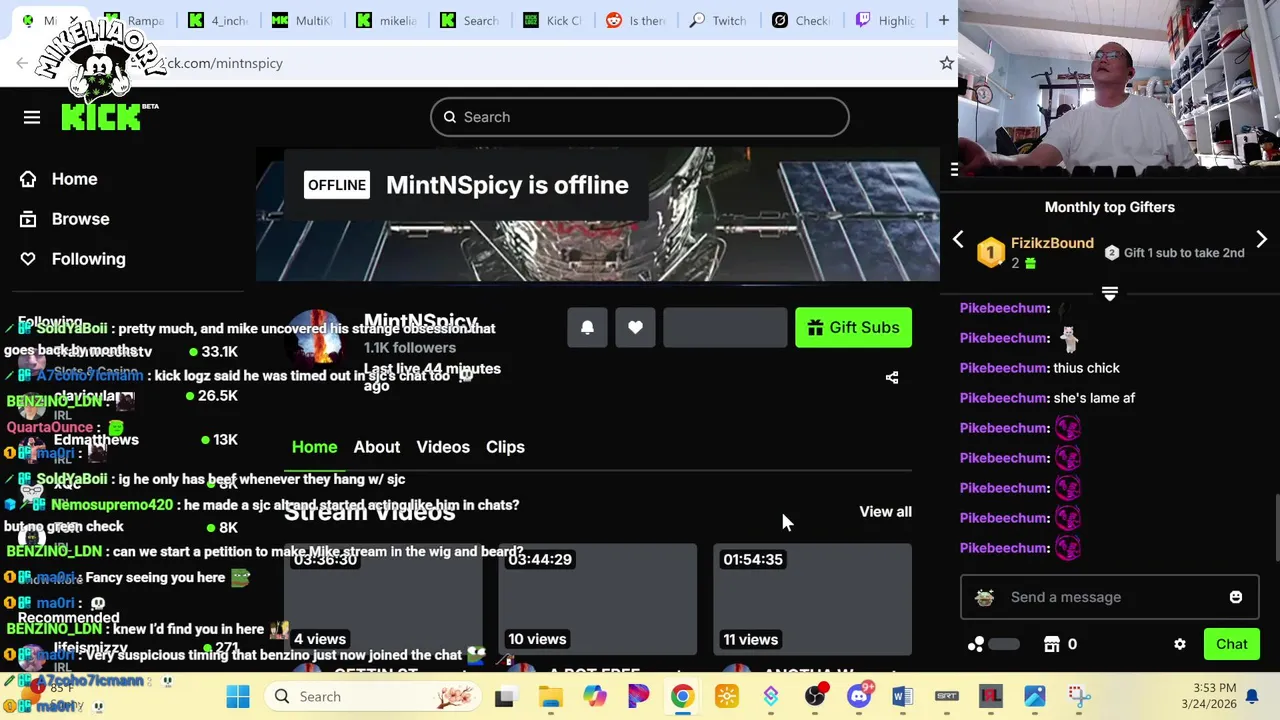This screenshot has width=1280, height=720.
Task: Open the notification bell in system tray
Action: click(1251, 696)
